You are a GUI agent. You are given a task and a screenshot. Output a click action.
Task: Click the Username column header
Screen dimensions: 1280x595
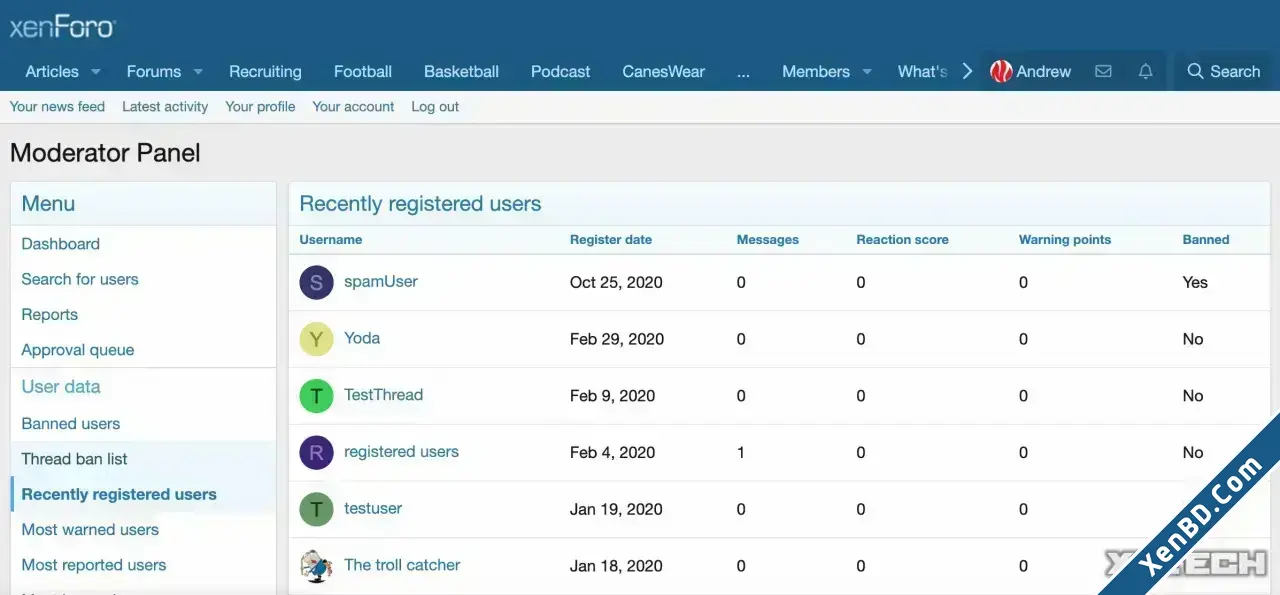click(x=331, y=240)
